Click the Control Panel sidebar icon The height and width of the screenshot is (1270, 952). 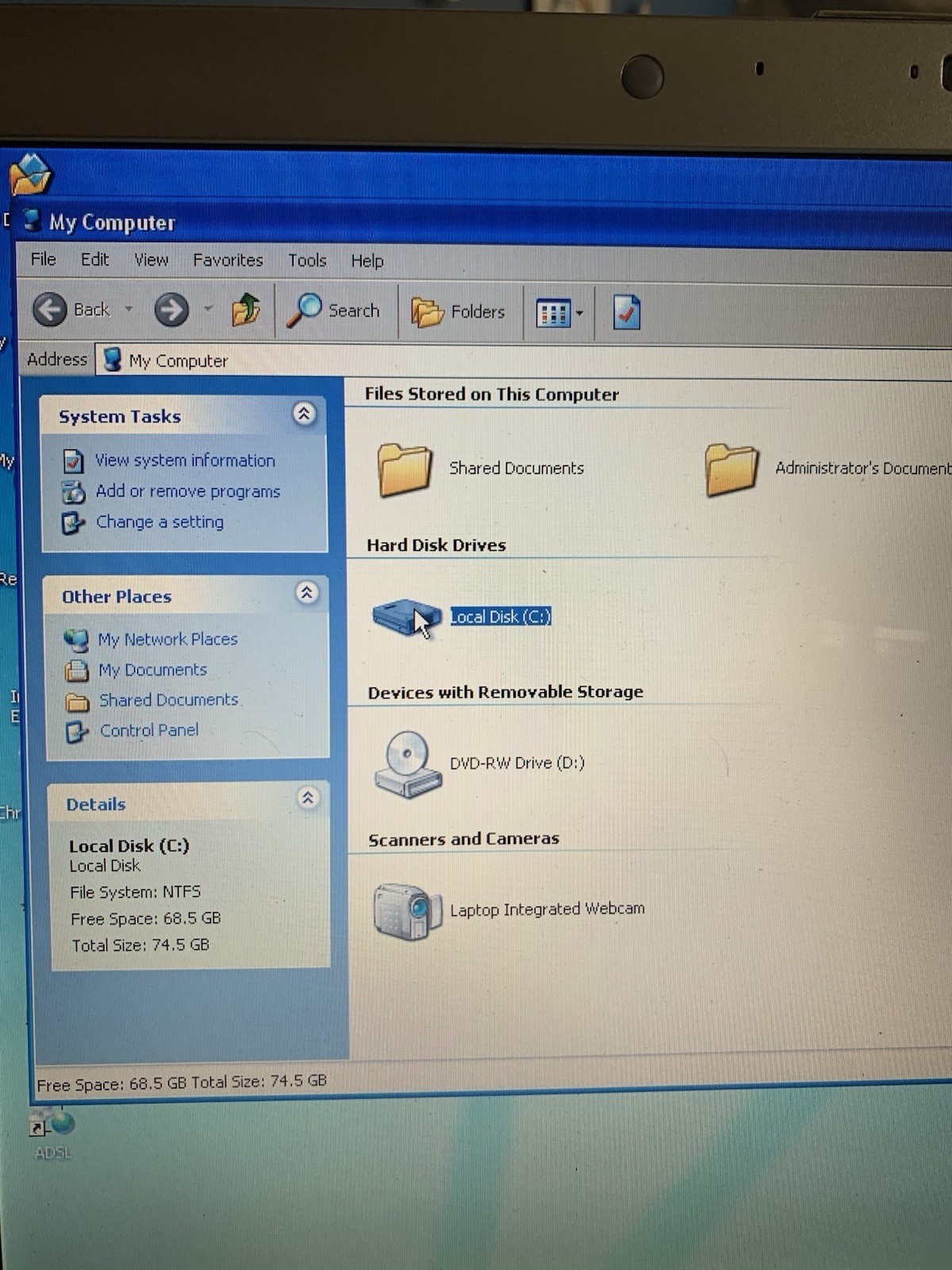click(x=77, y=731)
